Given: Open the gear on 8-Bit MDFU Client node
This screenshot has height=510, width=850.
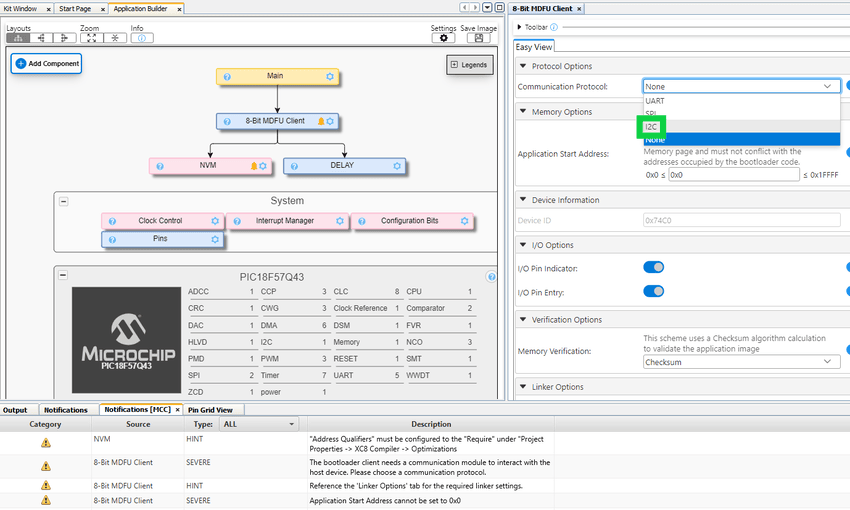Looking at the screenshot, I should 330,121.
